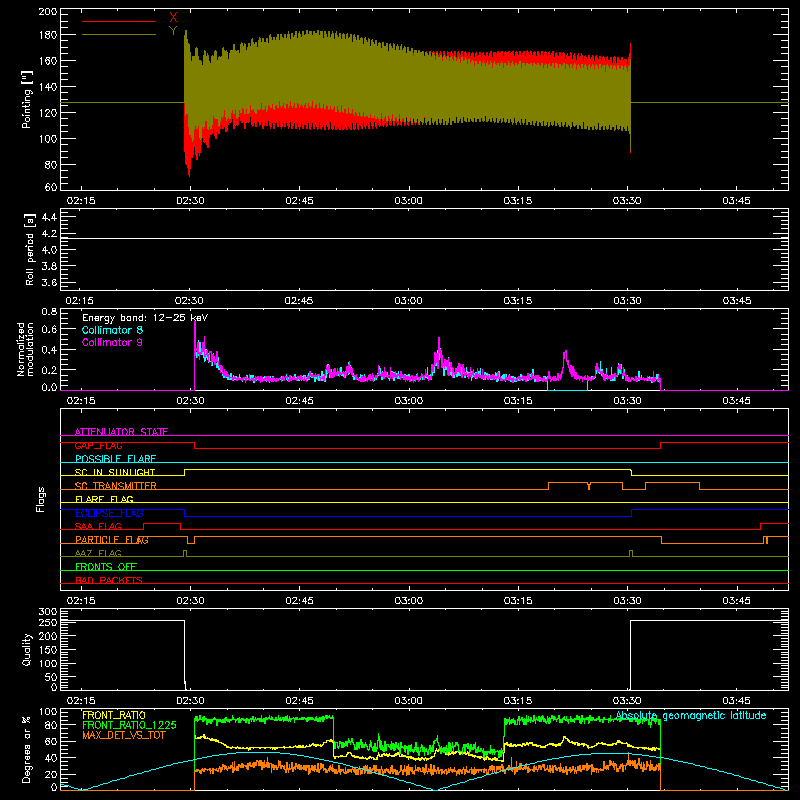Select the PARTICLE_FLAG label

[112, 540]
